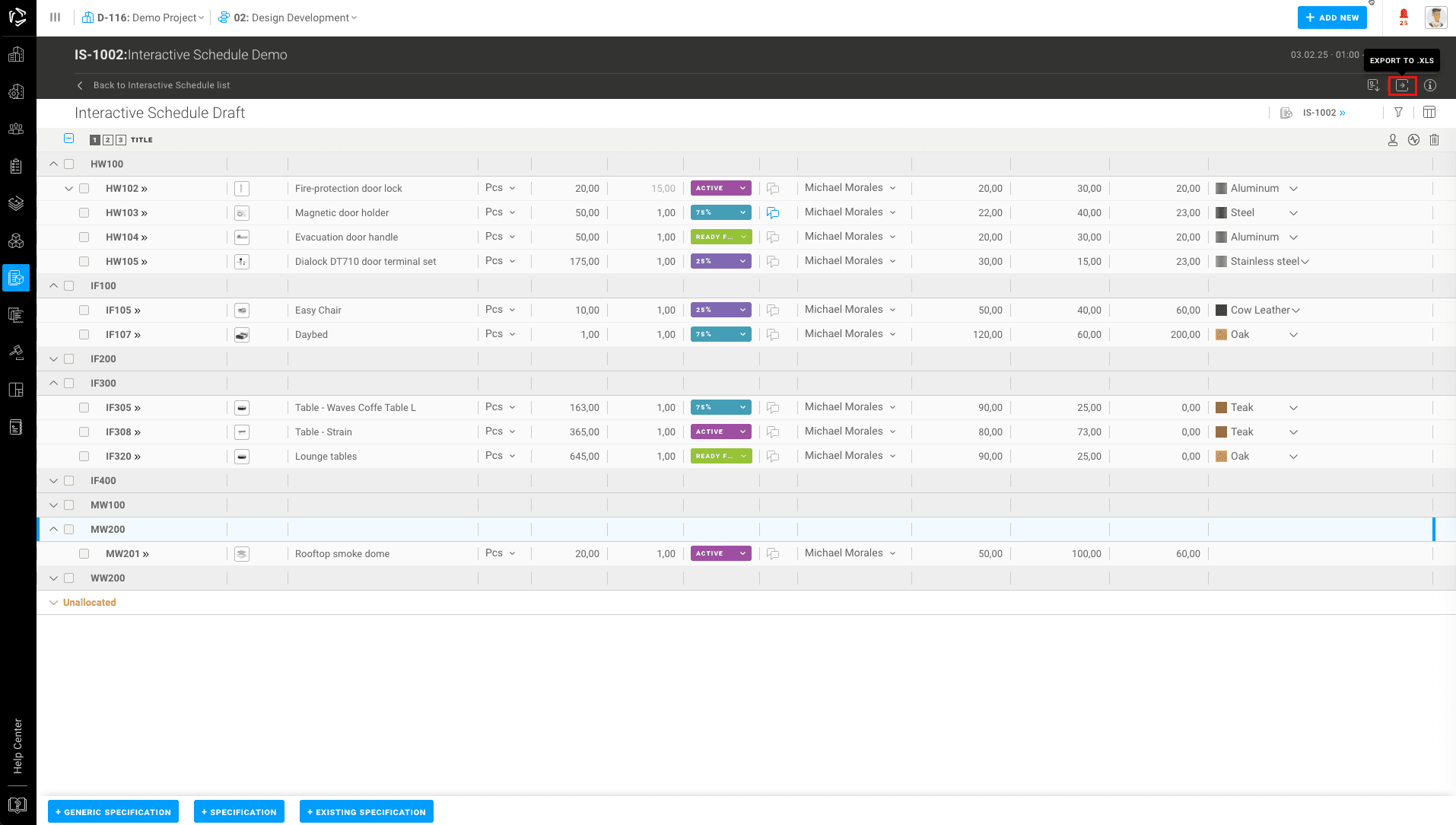The width and height of the screenshot is (1456, 825).
Task: Check the IF107 row checkbox
Action: click(x=84, y=335)
